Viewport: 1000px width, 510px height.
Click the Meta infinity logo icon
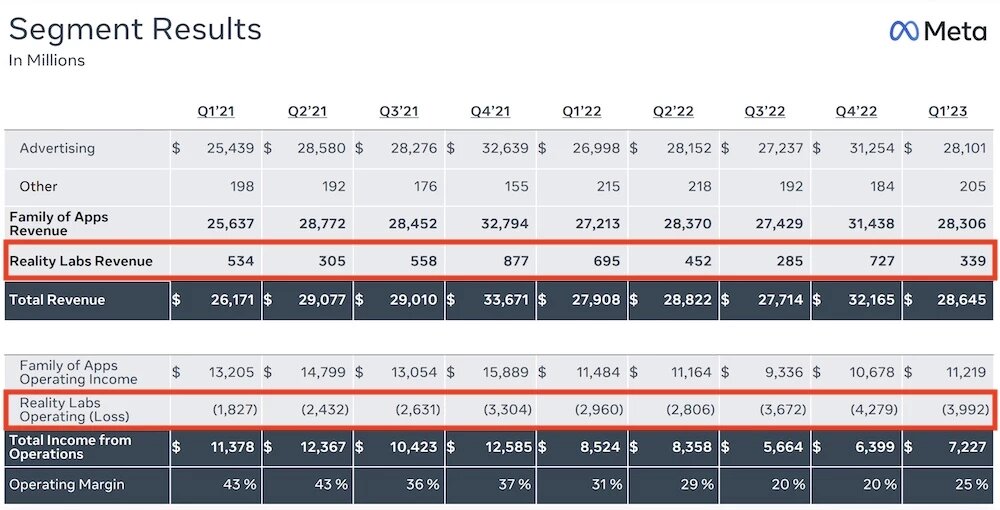904,31
